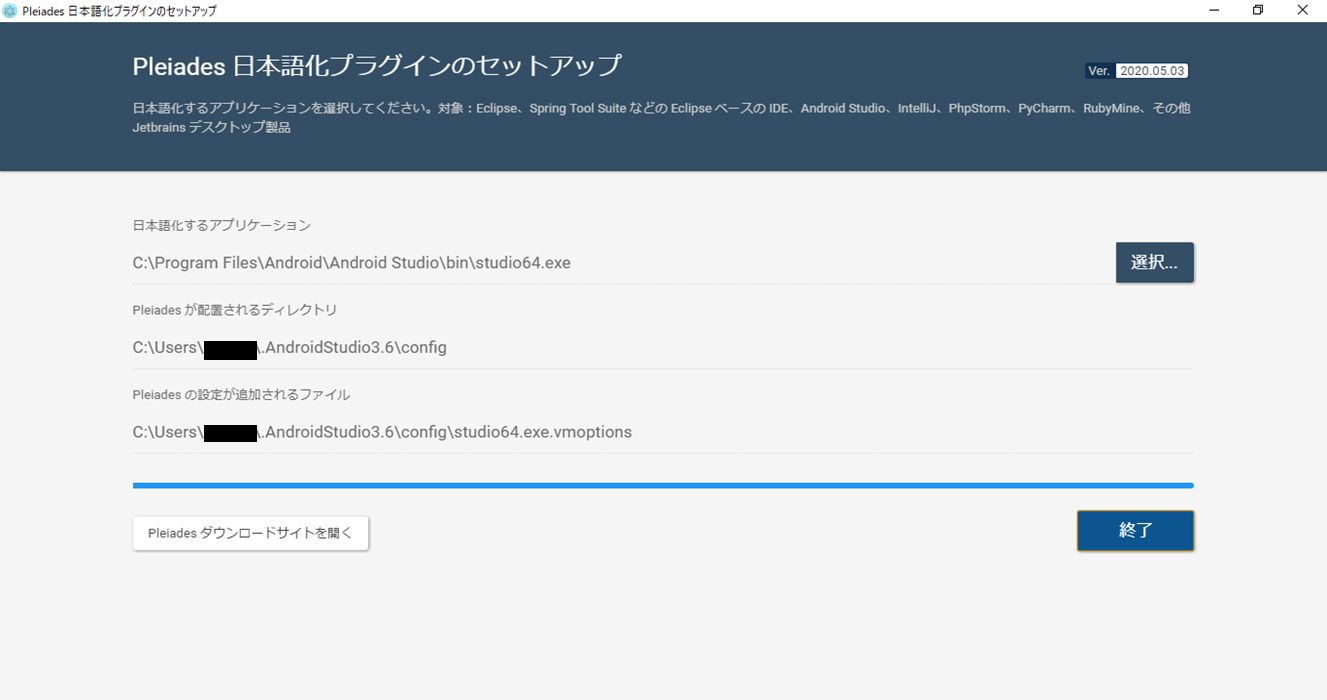This screenshot has height=700, width=1327.
Task: Select the studio64.exe.vmoptions file path text
Action: 382,433
